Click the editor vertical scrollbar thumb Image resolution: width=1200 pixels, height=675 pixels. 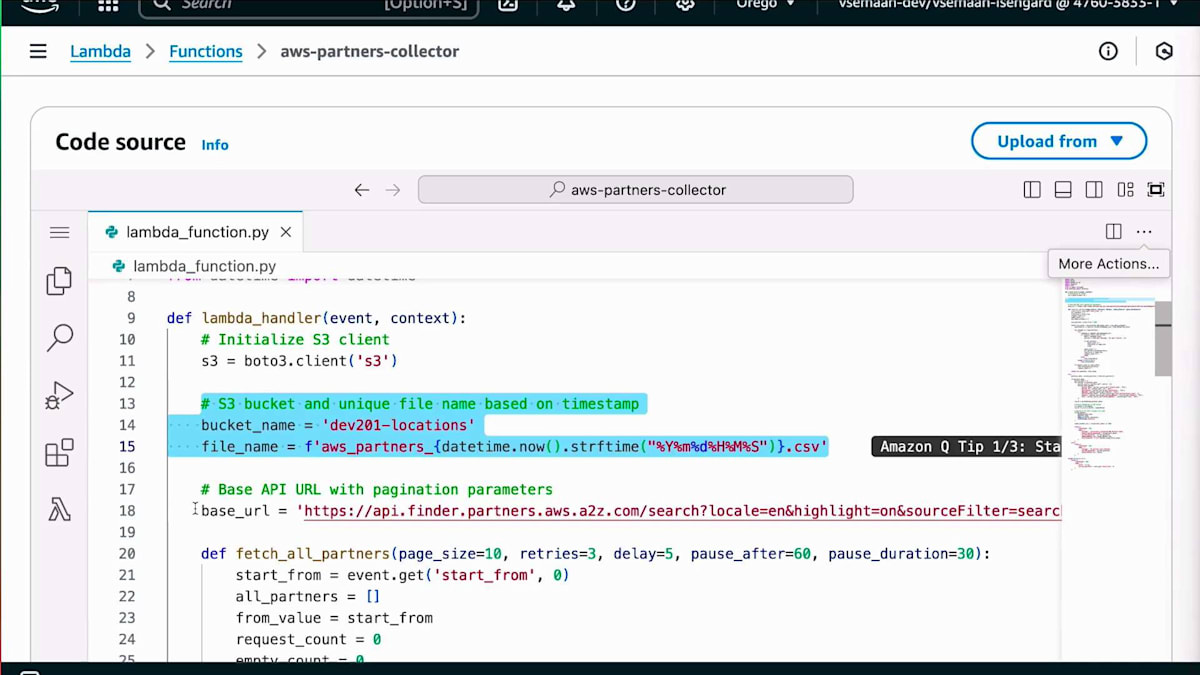[x=1163, y=337]
